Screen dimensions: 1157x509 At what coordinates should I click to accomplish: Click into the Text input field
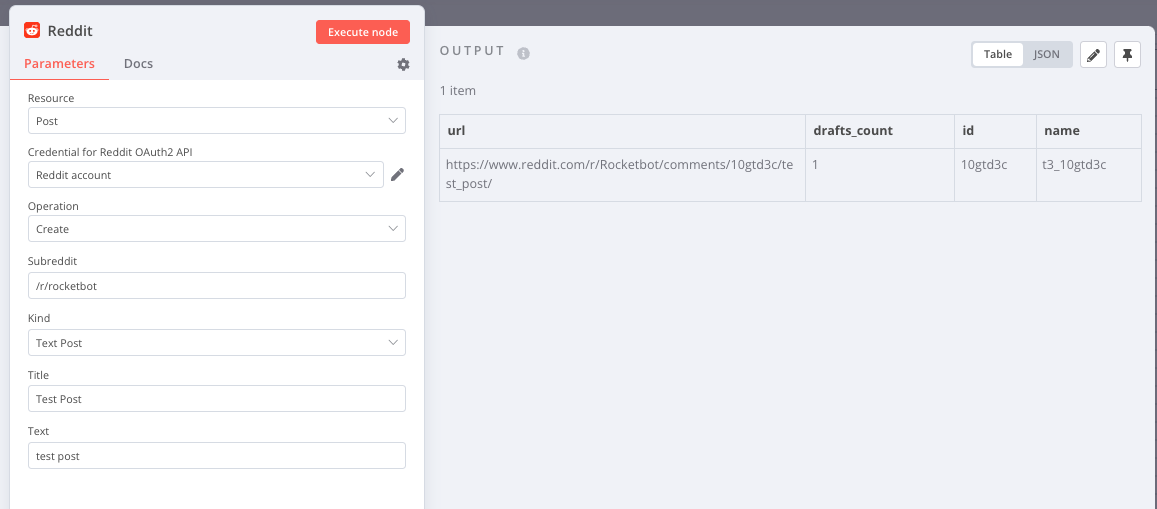click(x=216, y=456)
